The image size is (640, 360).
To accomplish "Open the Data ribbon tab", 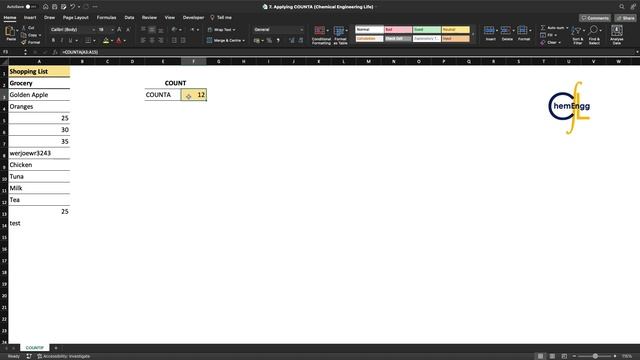I will [x=129, y=18].
